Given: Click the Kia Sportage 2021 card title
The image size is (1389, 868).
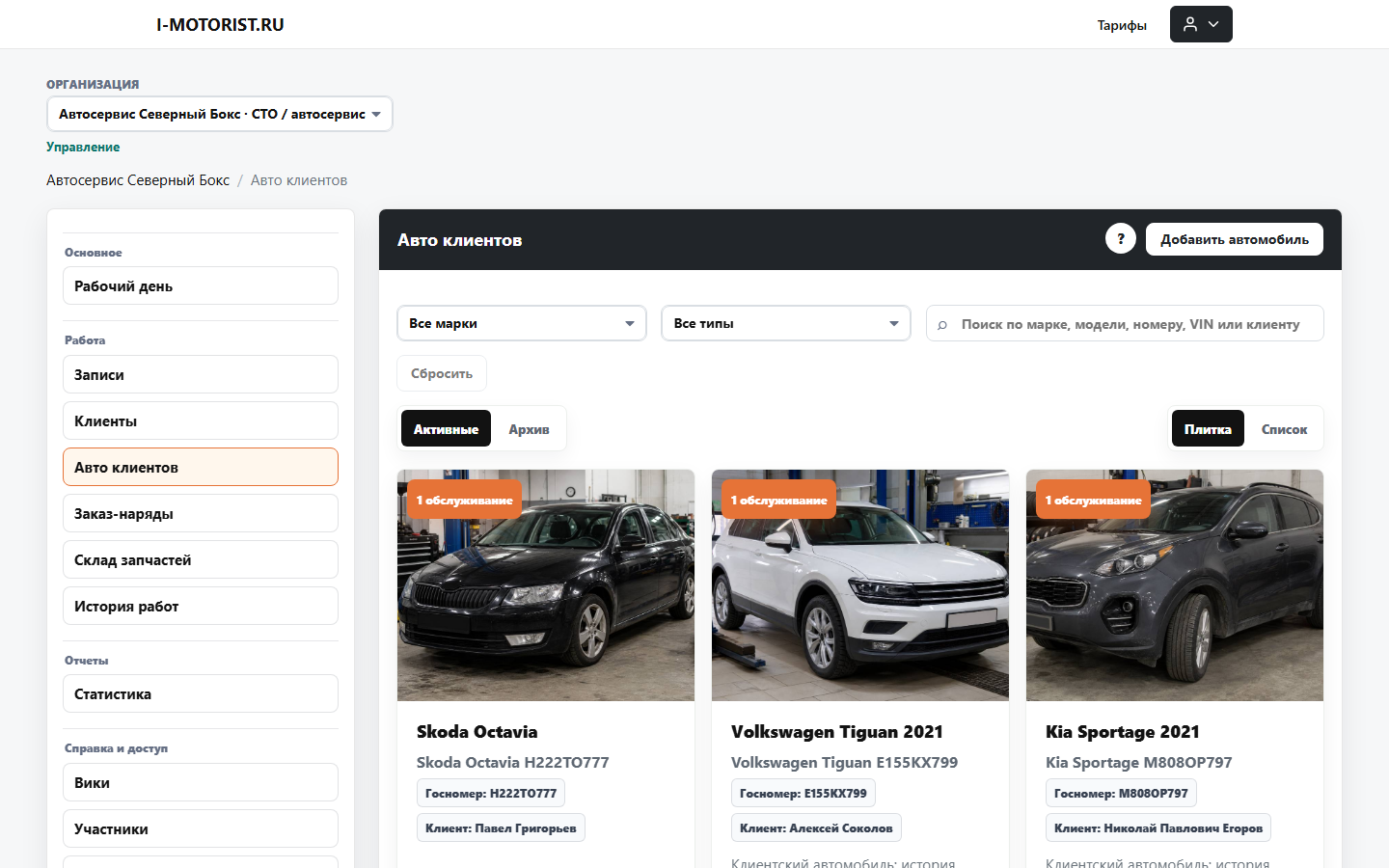Looking at the screenshot, I should (1123, 732).
